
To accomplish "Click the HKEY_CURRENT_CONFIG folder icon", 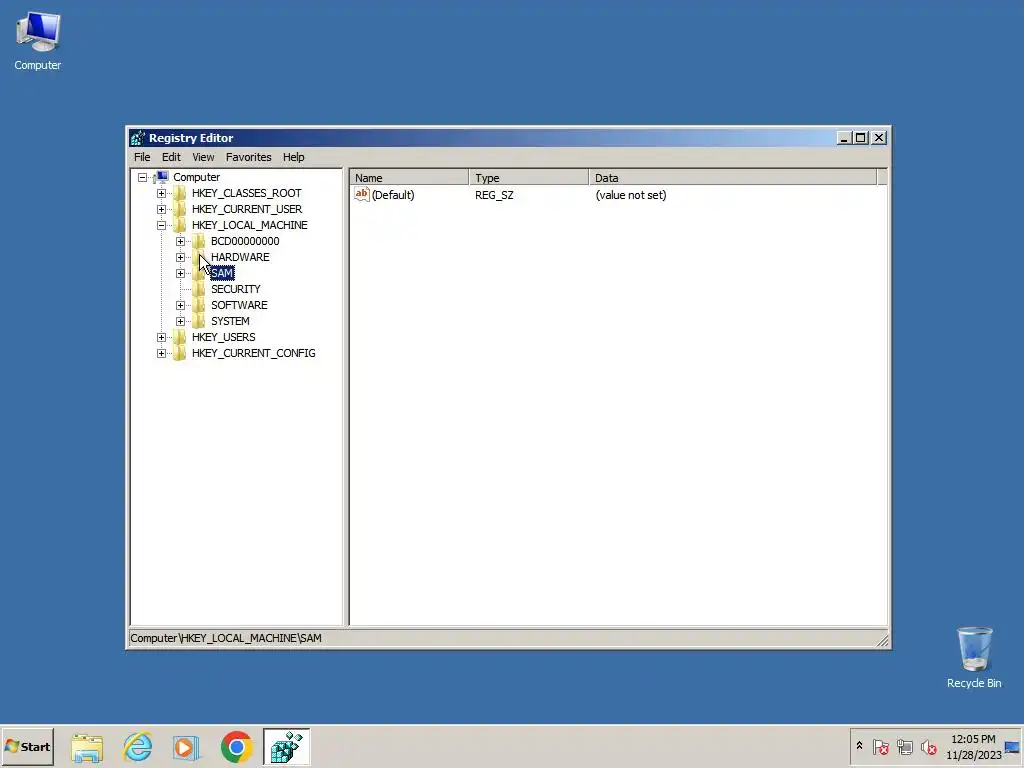I will (180, 353).
